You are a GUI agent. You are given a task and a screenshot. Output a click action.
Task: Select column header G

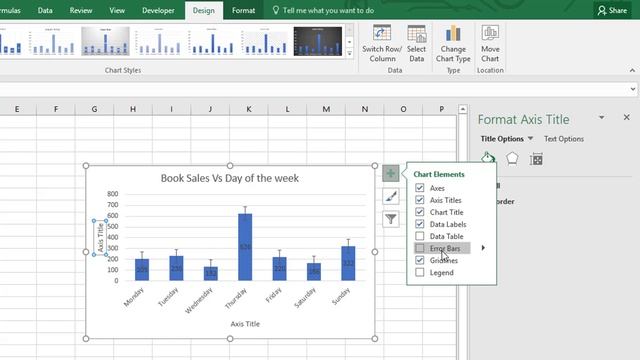tap(94, 109)
